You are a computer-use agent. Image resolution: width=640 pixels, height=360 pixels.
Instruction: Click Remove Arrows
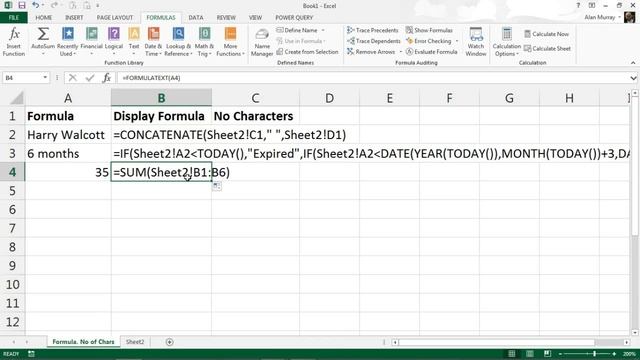371,52
